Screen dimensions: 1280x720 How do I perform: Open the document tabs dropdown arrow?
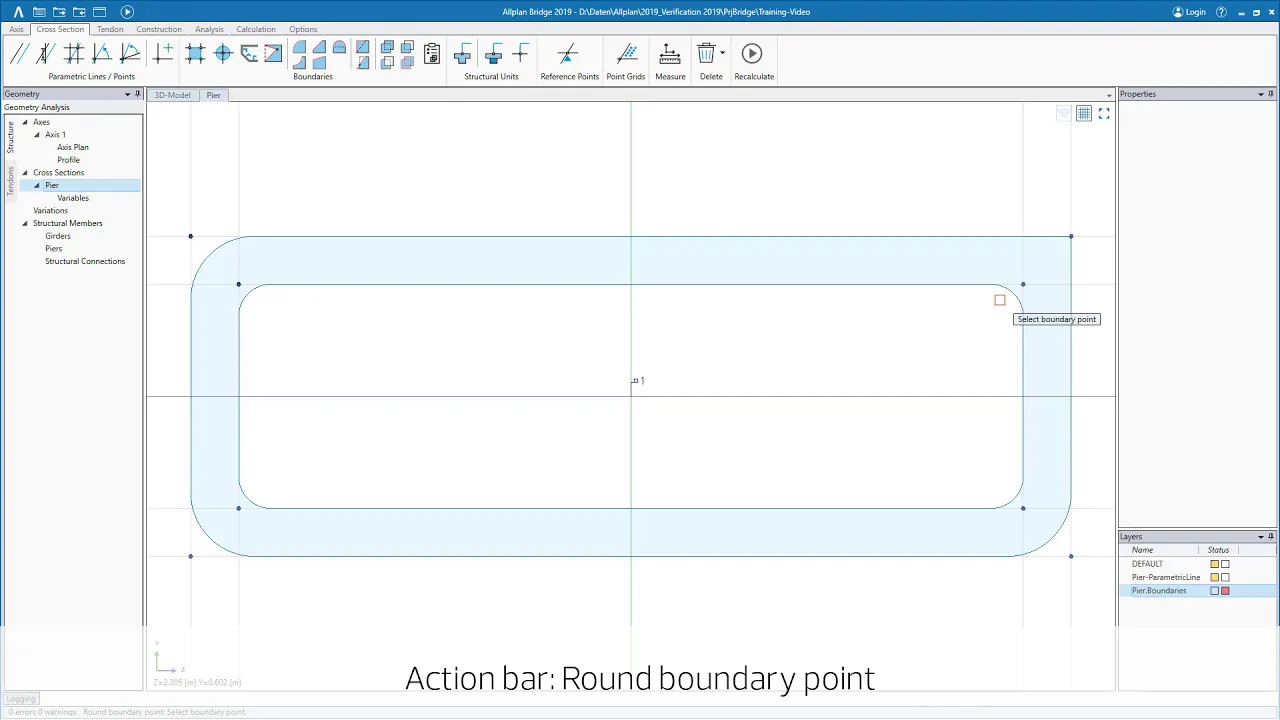[1109, 95]
